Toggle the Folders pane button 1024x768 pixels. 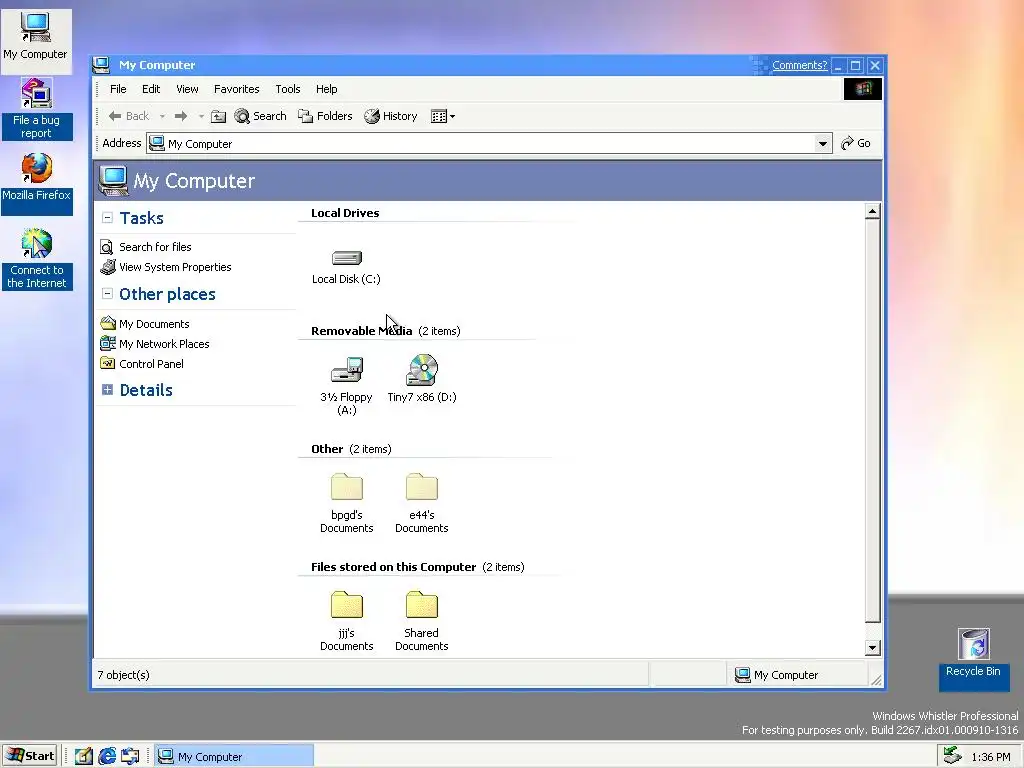pos(325,116)
